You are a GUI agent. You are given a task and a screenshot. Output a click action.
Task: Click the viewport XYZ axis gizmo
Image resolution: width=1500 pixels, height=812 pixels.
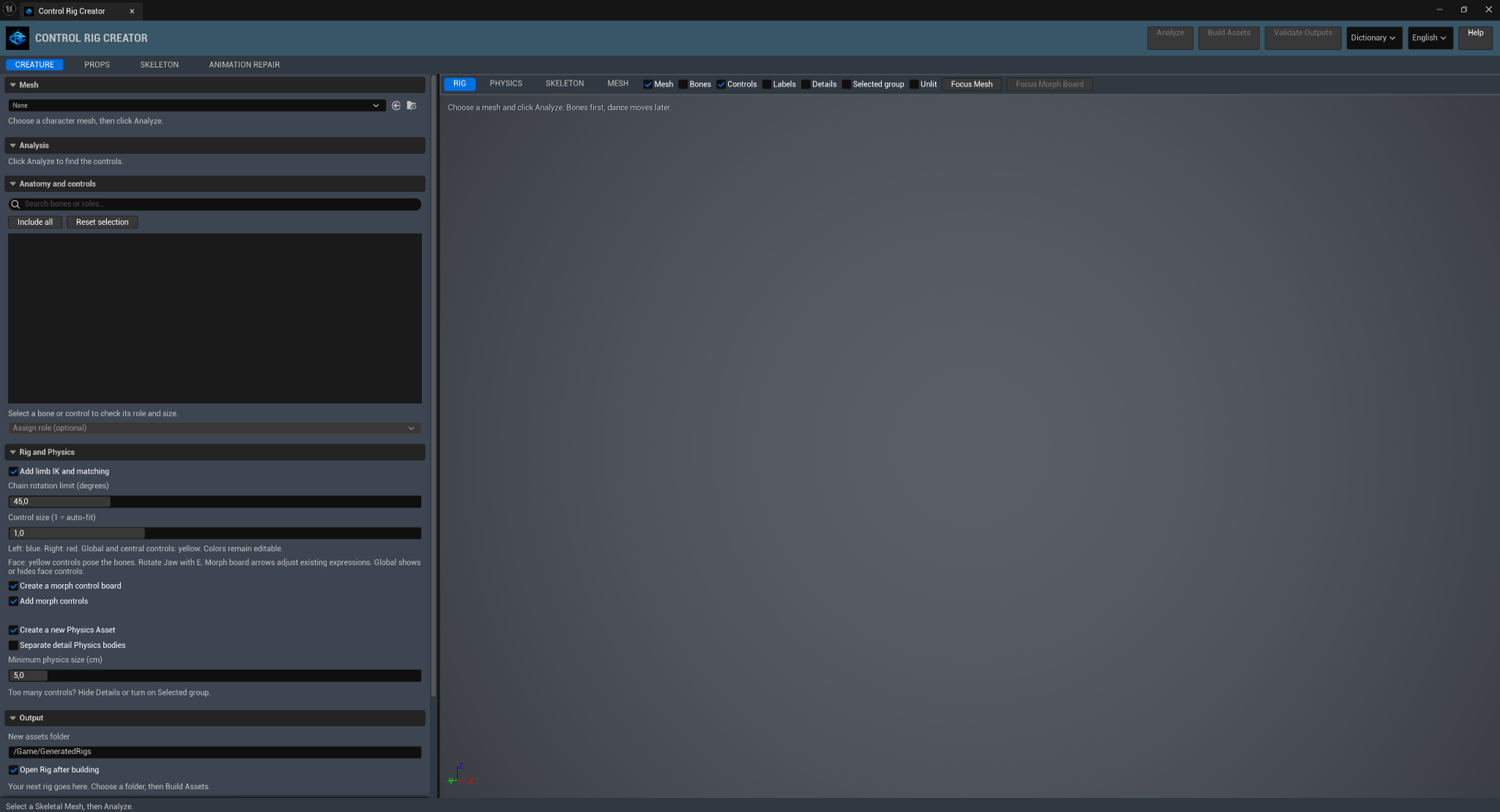click(460, 775)
